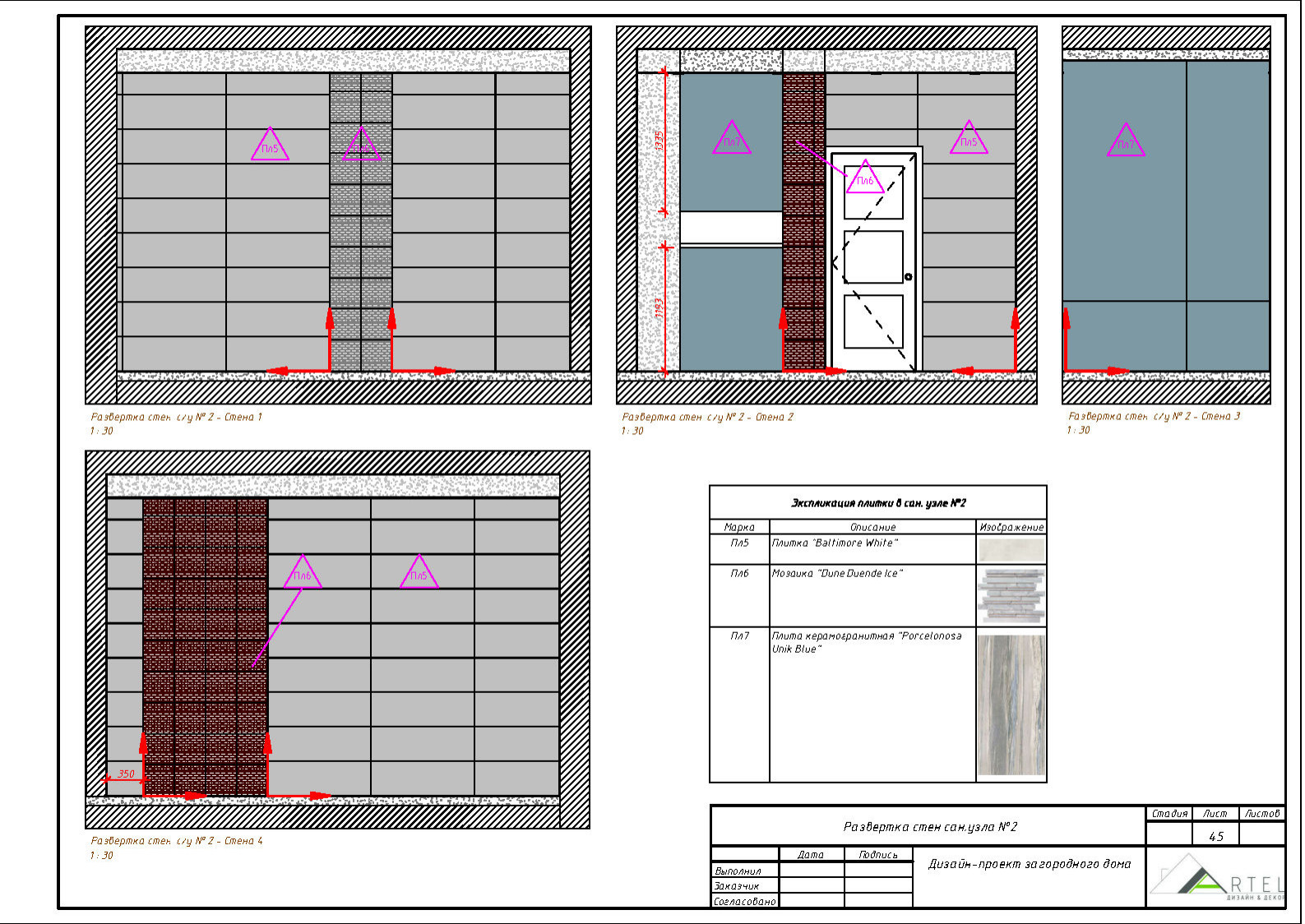Select the Пл7 triangle marker on Стена 3
Viewport: 1305px width, 924px height.
pyautogui.click(x=1126, y=143)
